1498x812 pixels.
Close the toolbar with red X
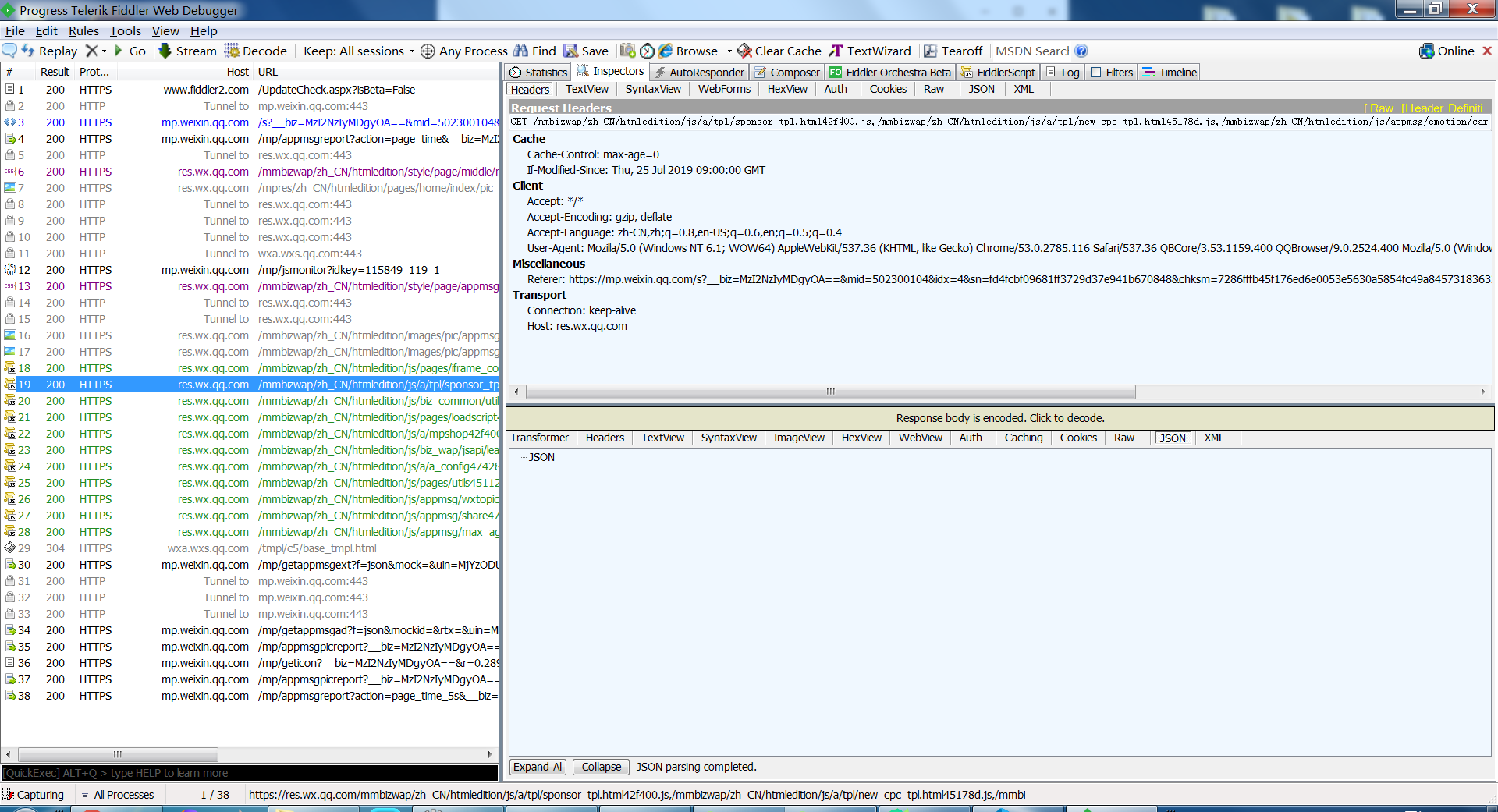(x=1487, y=51)
